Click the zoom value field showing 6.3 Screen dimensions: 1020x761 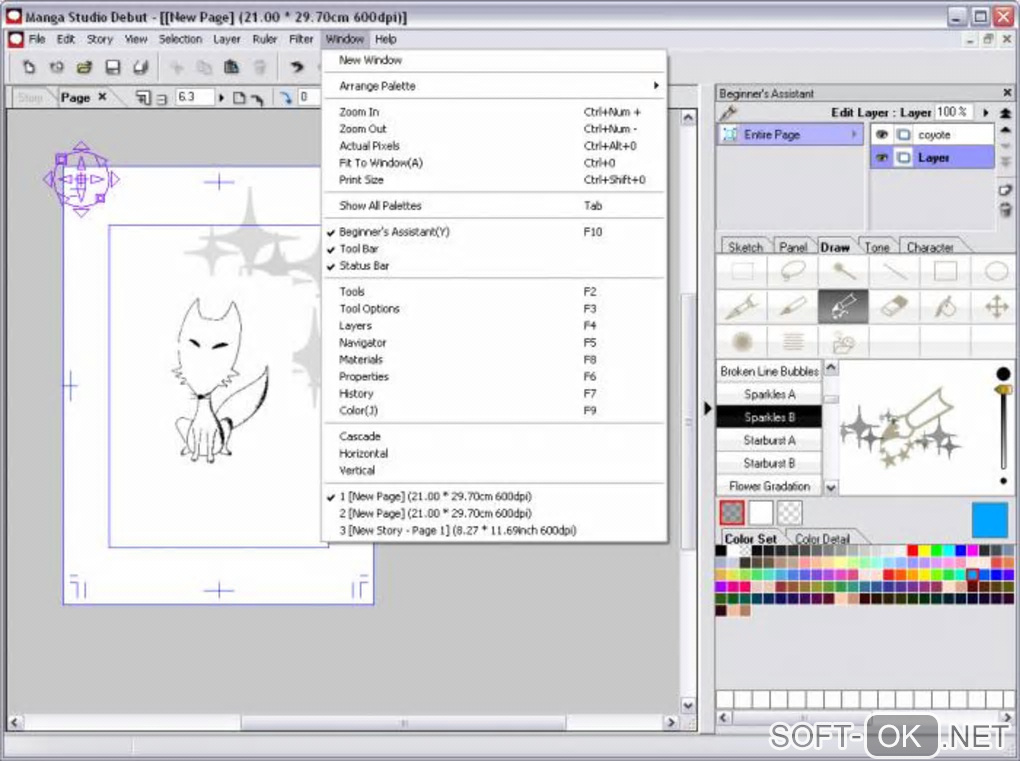coord(195,98)
